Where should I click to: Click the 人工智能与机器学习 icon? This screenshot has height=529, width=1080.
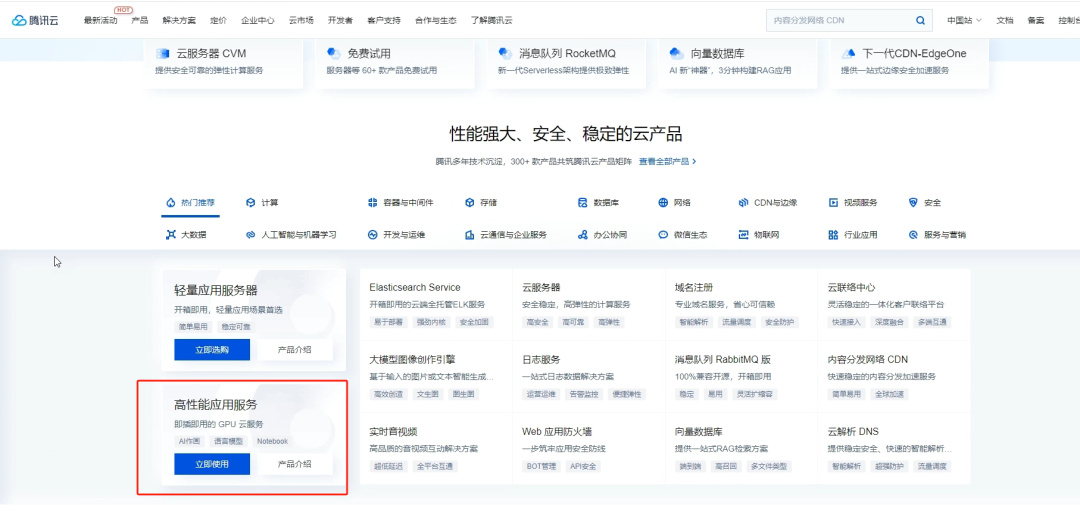(251, 234)
